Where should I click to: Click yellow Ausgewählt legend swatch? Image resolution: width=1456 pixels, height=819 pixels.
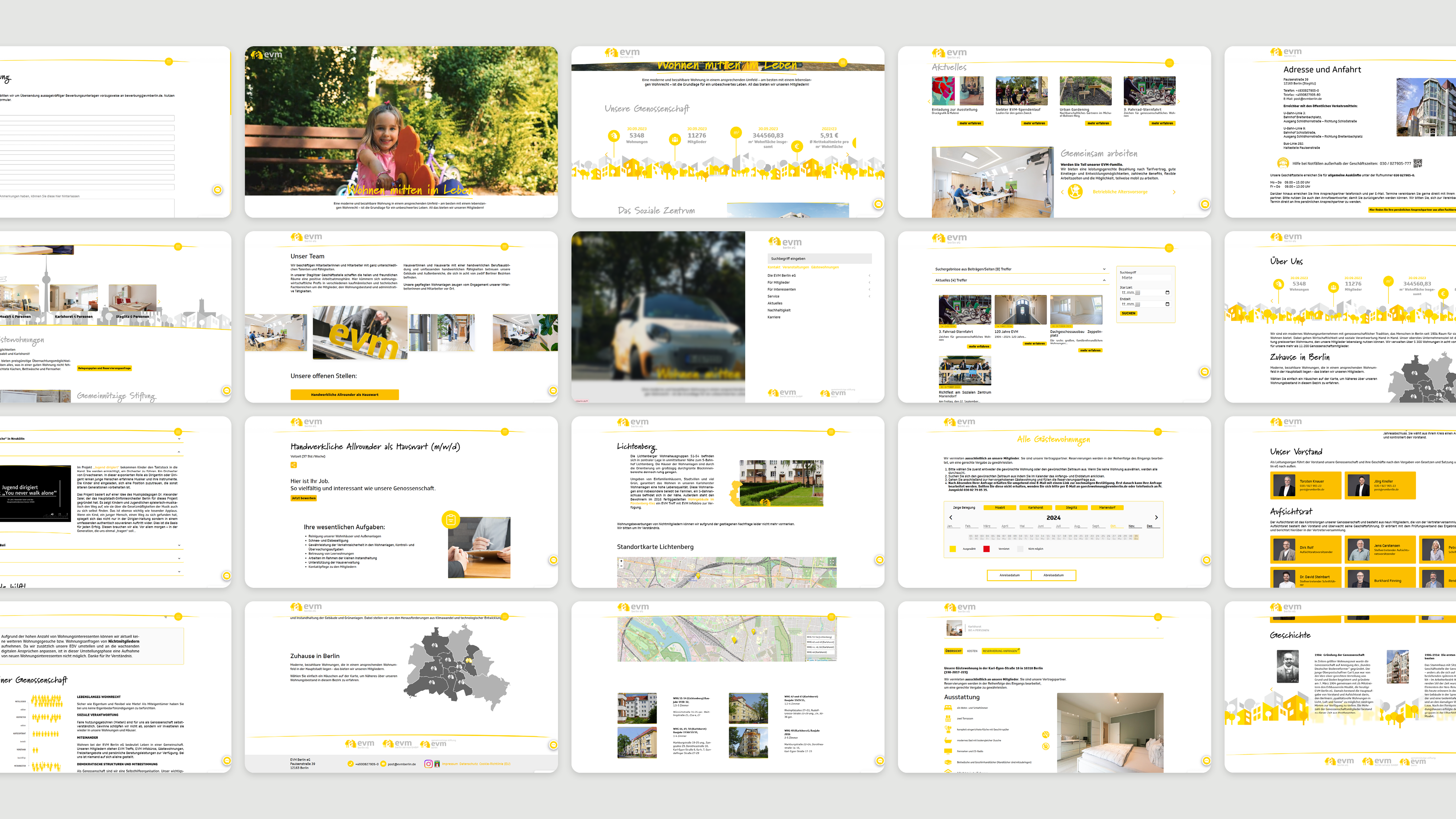click(952, 549)
